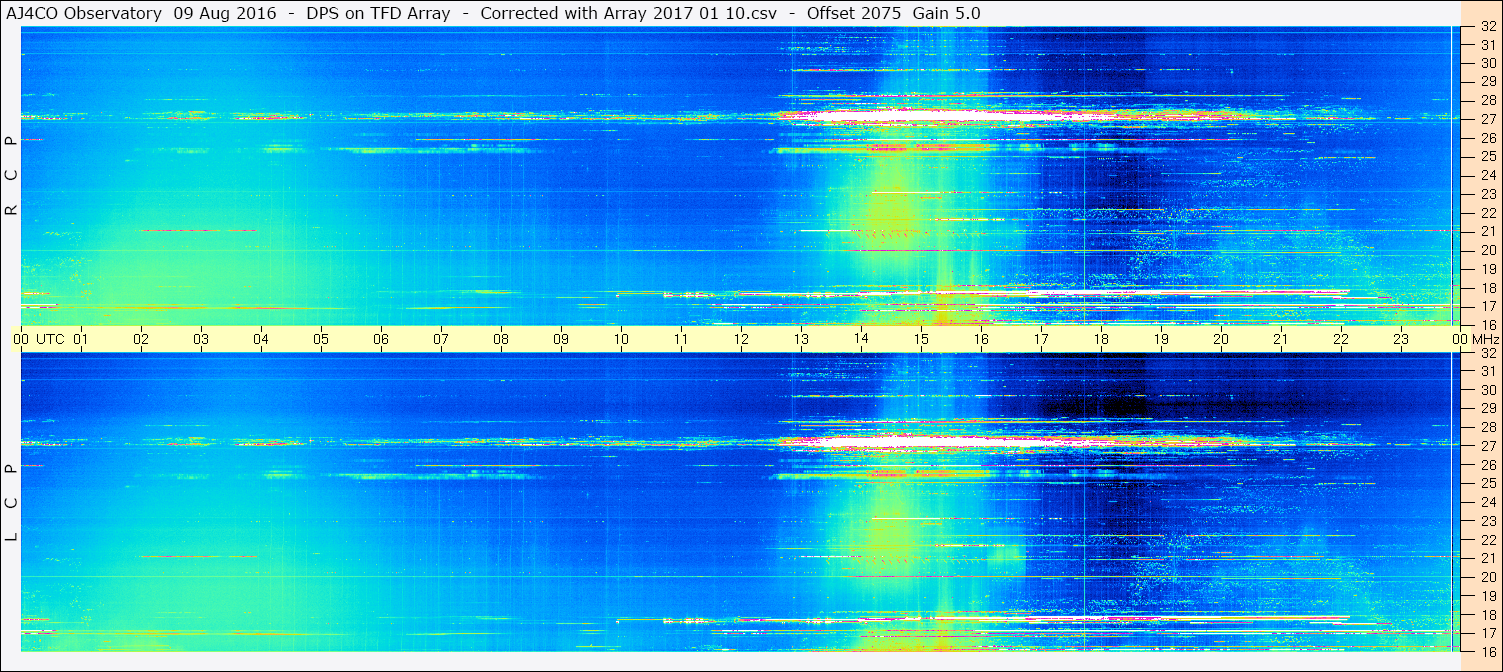Viewport: 1503px width, 672px height.
Task: Select the 21 hour mark on time axis
Action: (x=1281, y=339)
